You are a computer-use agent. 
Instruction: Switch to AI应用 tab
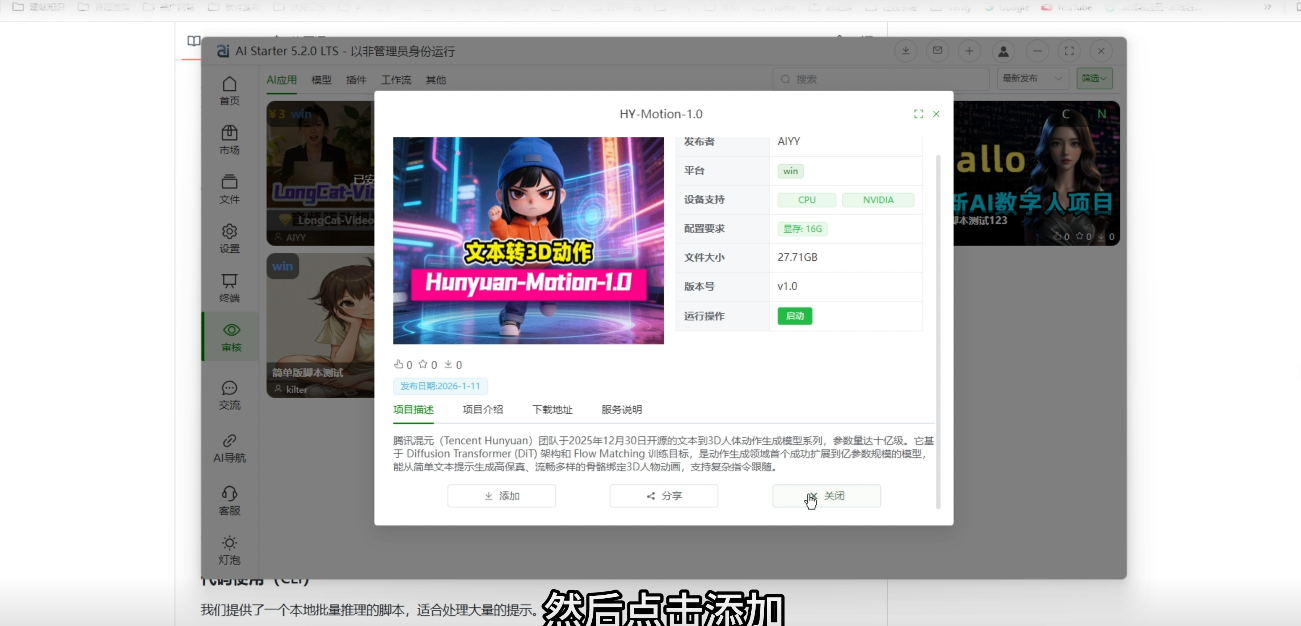point(281,80)
